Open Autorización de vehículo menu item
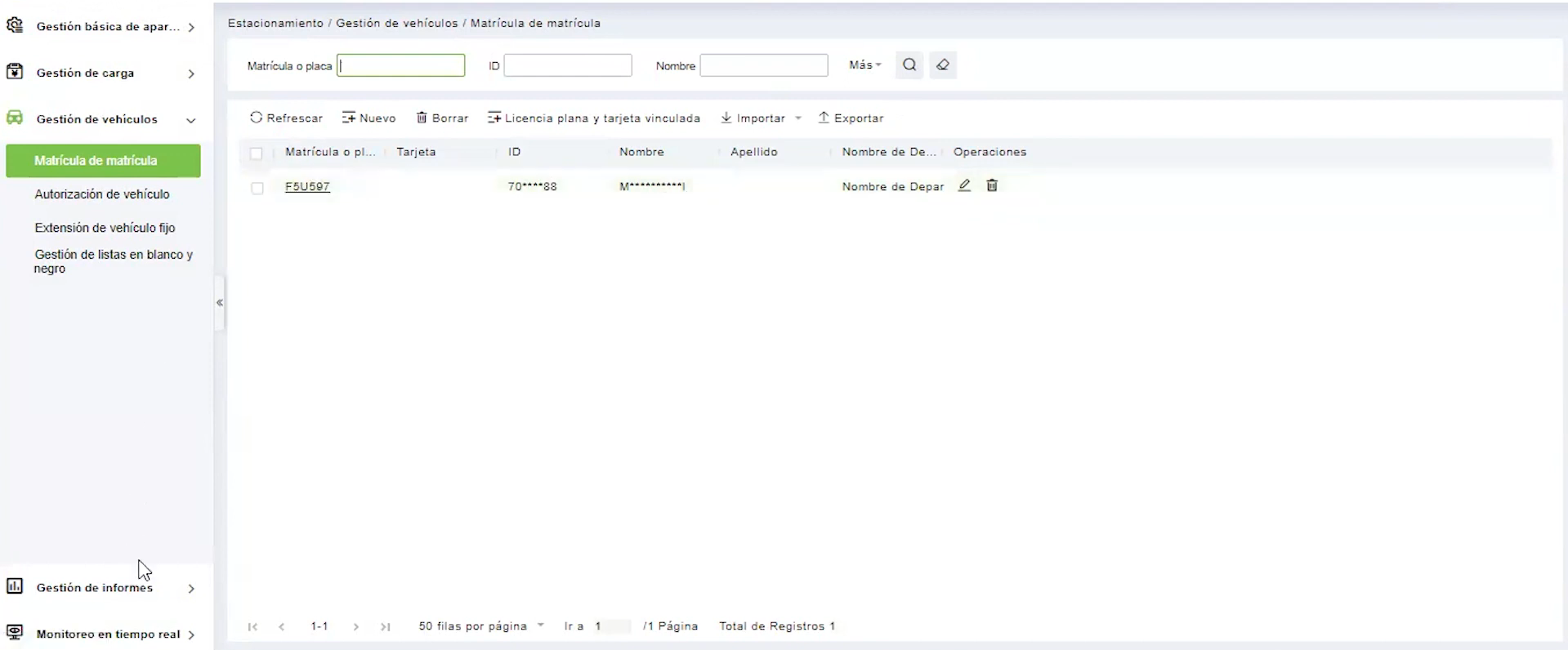This screenshot has height=650, width=1568. coord(102,194)
